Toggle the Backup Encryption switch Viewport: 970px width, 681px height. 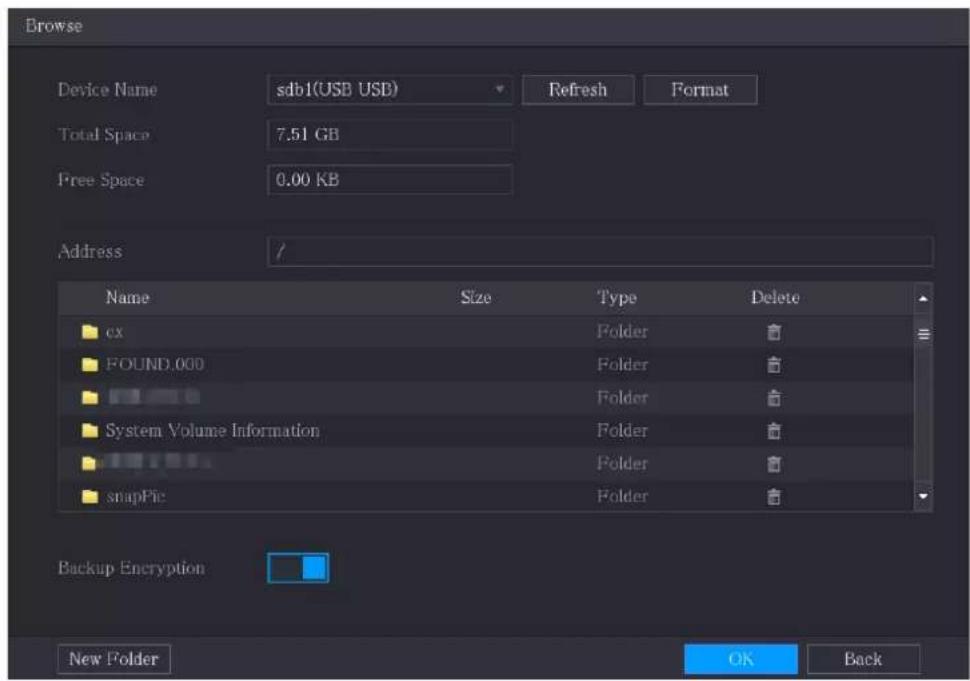coord(298,568)
